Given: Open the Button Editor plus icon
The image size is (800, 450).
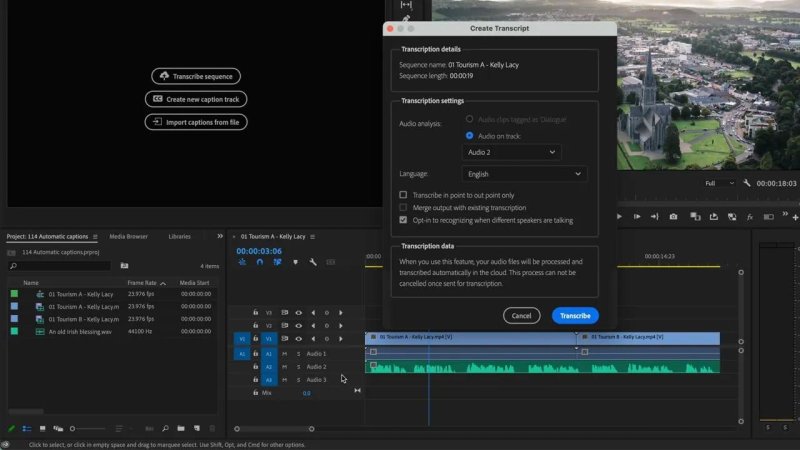Looking at the screenshot, I should pyautogui.click(x=795, y=217).
